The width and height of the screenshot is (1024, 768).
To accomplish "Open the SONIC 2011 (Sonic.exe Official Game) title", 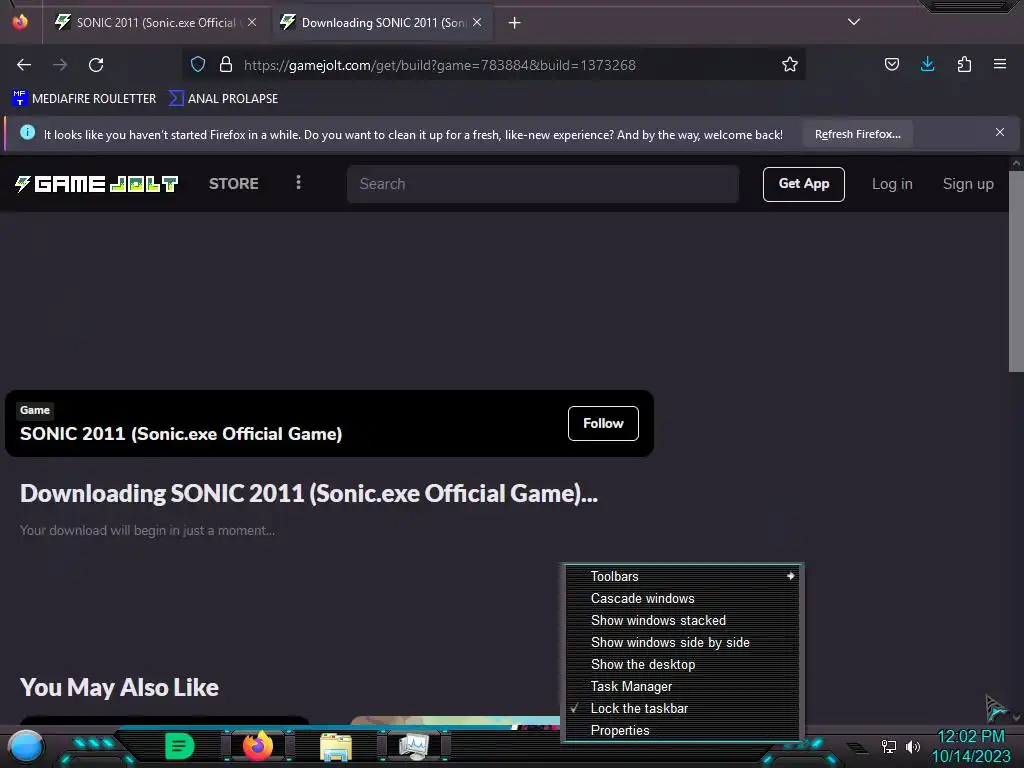I will [181, 434].
